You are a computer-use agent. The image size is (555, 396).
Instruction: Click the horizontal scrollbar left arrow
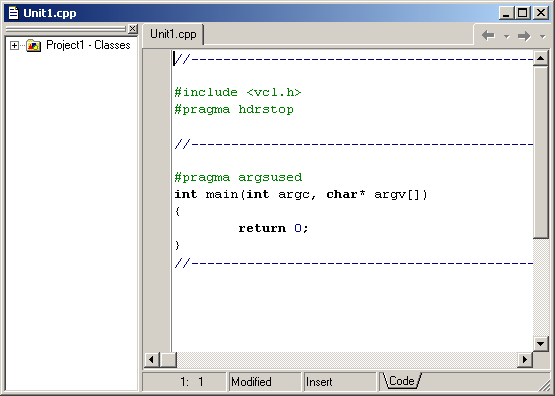coord(151,360)
